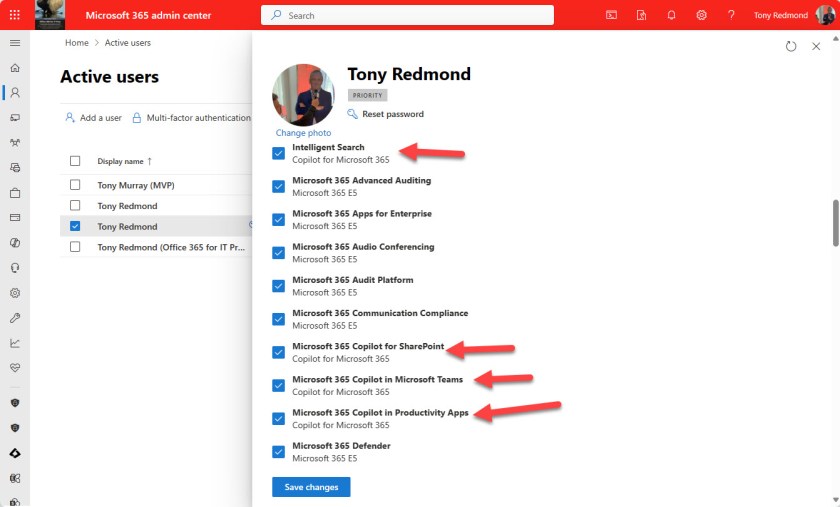Open Teams & groups sidebar icon
Screen dimensions: 840x507
click(15, 143)
